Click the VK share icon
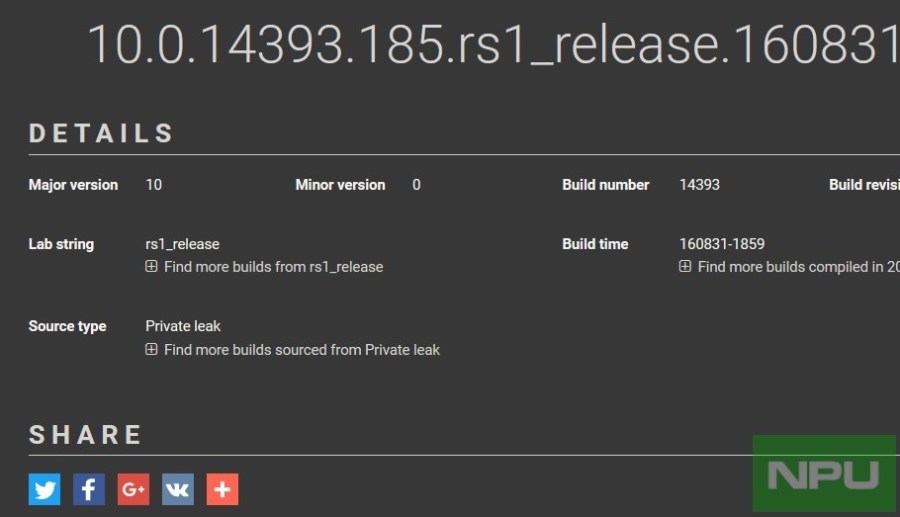 (178, 489)
